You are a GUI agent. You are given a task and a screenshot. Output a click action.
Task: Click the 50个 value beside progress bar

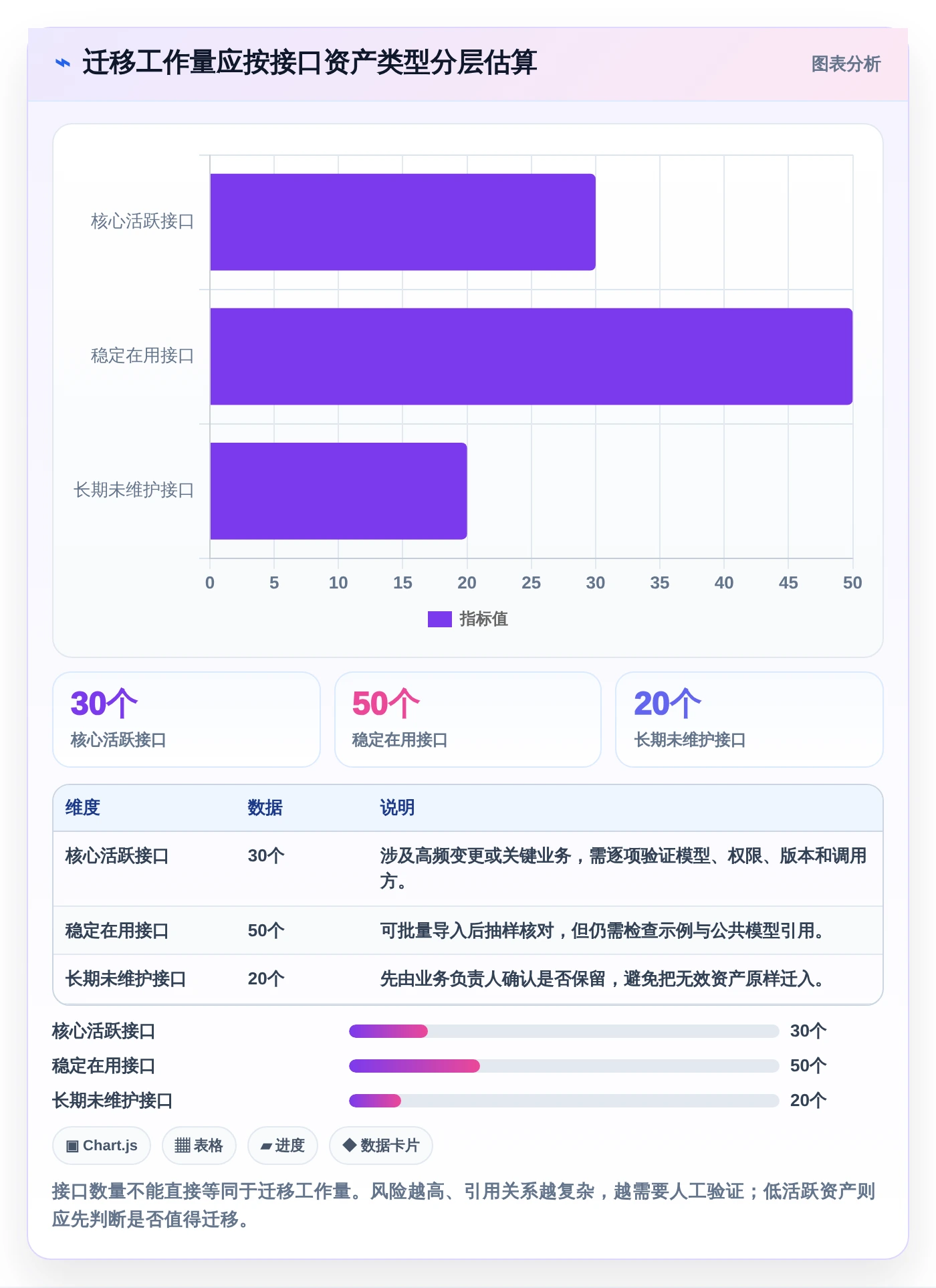808,1066
